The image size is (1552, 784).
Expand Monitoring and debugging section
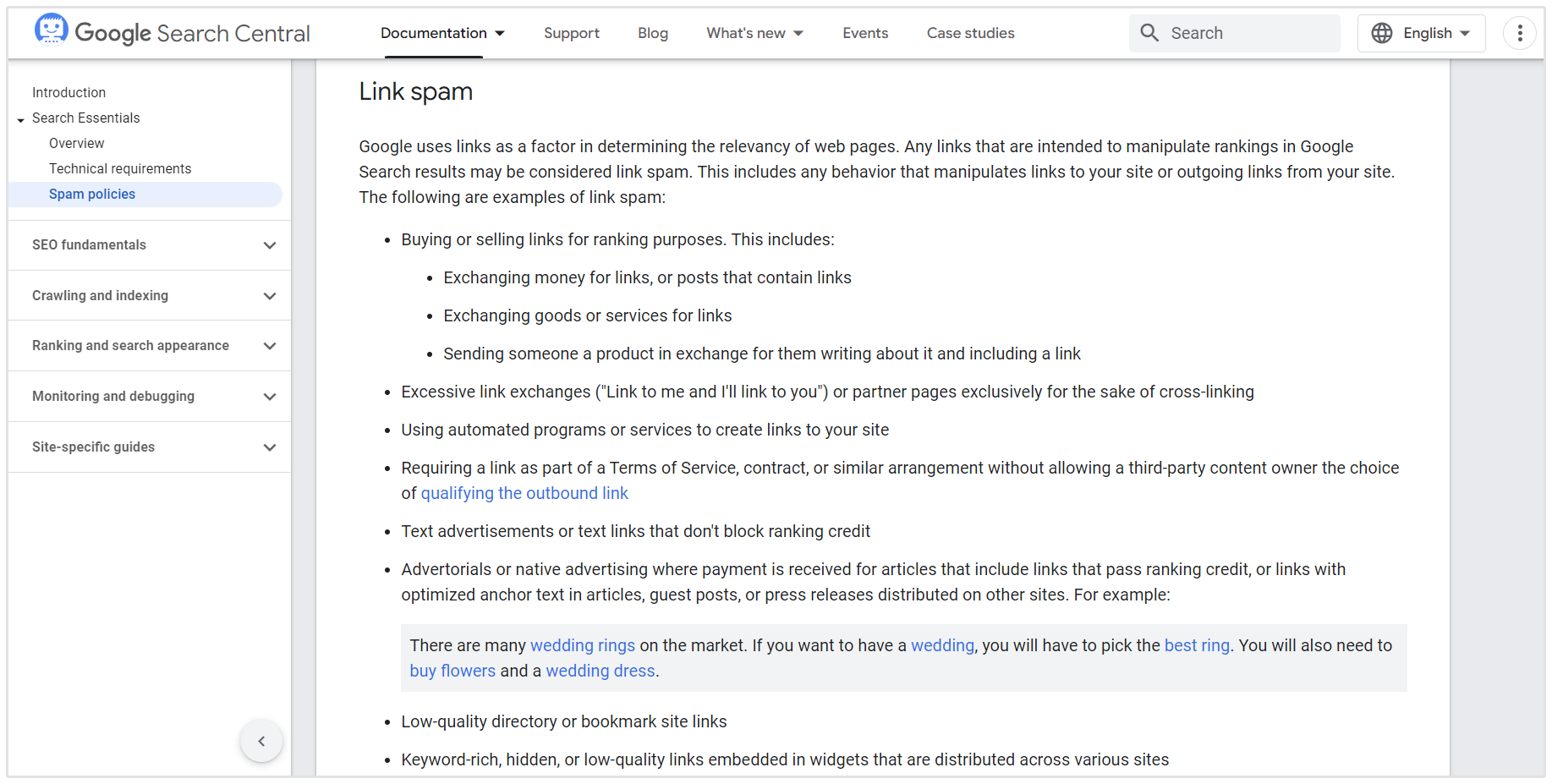click(270, 397)
